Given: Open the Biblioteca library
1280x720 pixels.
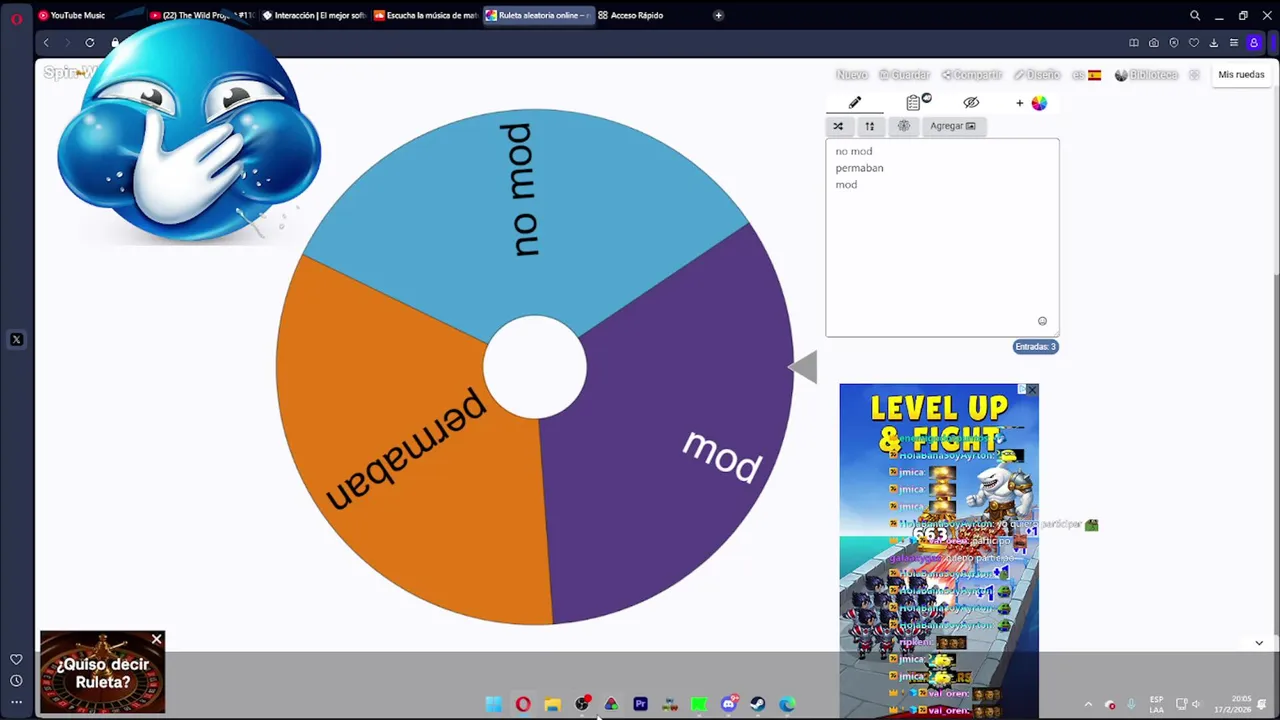Looking at the screenshot, I should [1146, 75].
